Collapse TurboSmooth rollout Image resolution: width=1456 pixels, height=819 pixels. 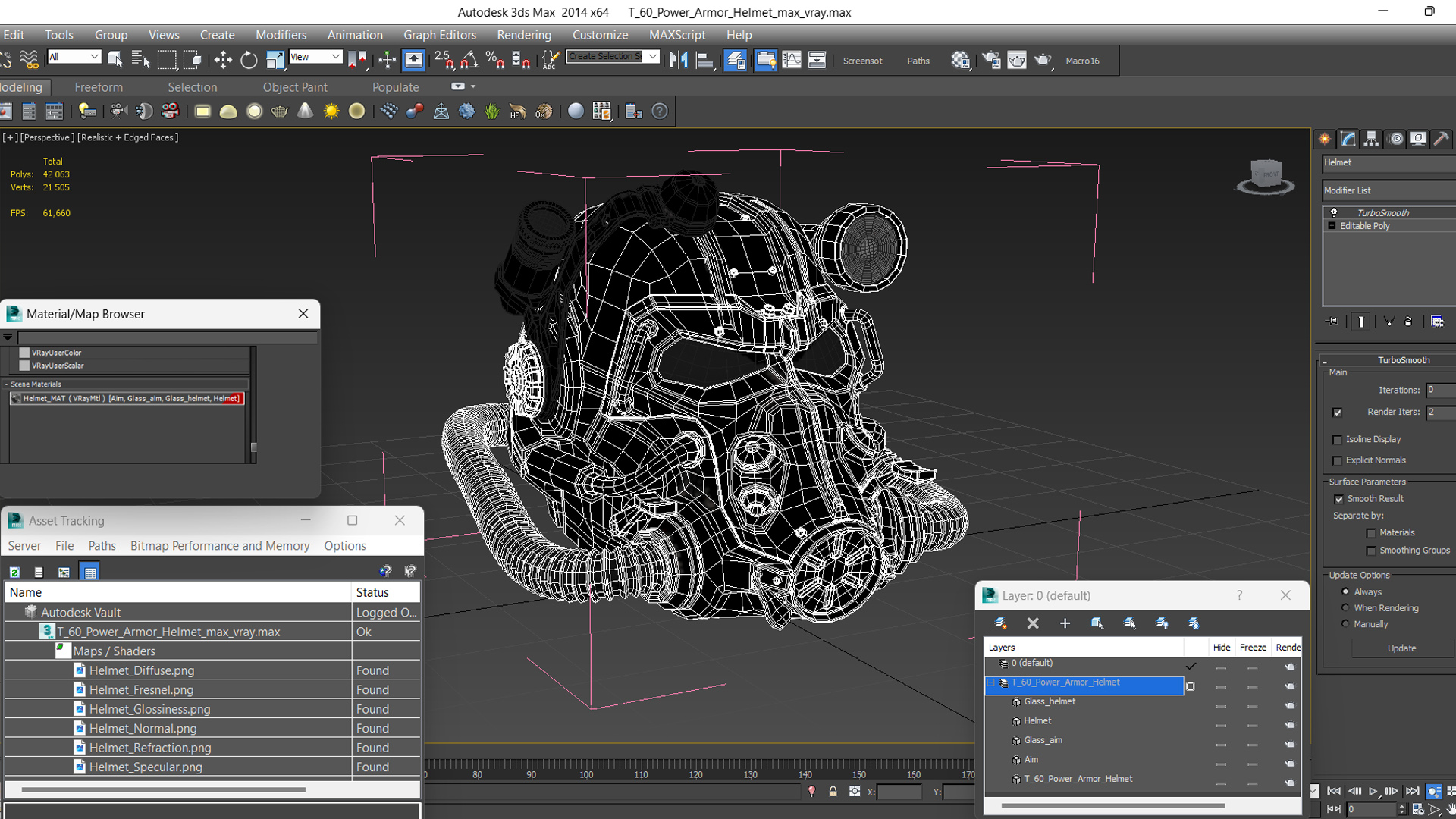tap(1389, 360)
